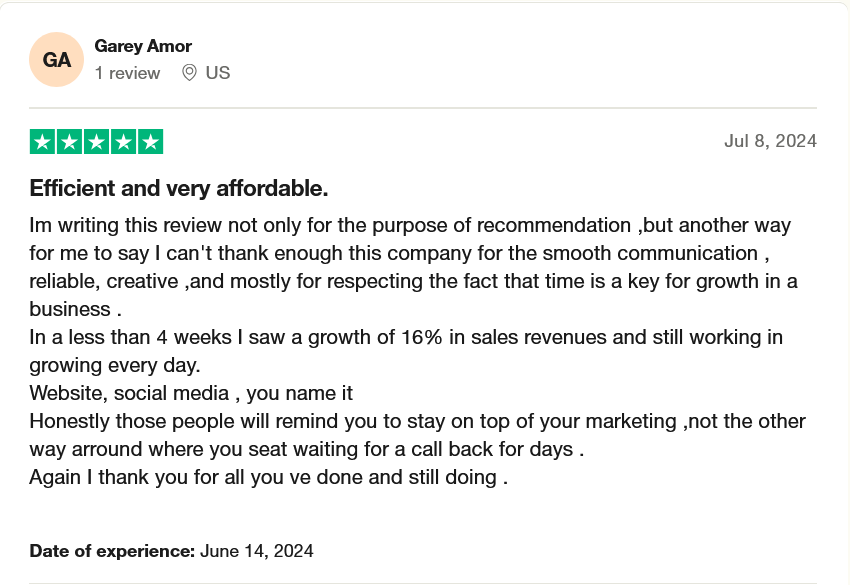
Task: Select the second green rating star
Action: 69,142
